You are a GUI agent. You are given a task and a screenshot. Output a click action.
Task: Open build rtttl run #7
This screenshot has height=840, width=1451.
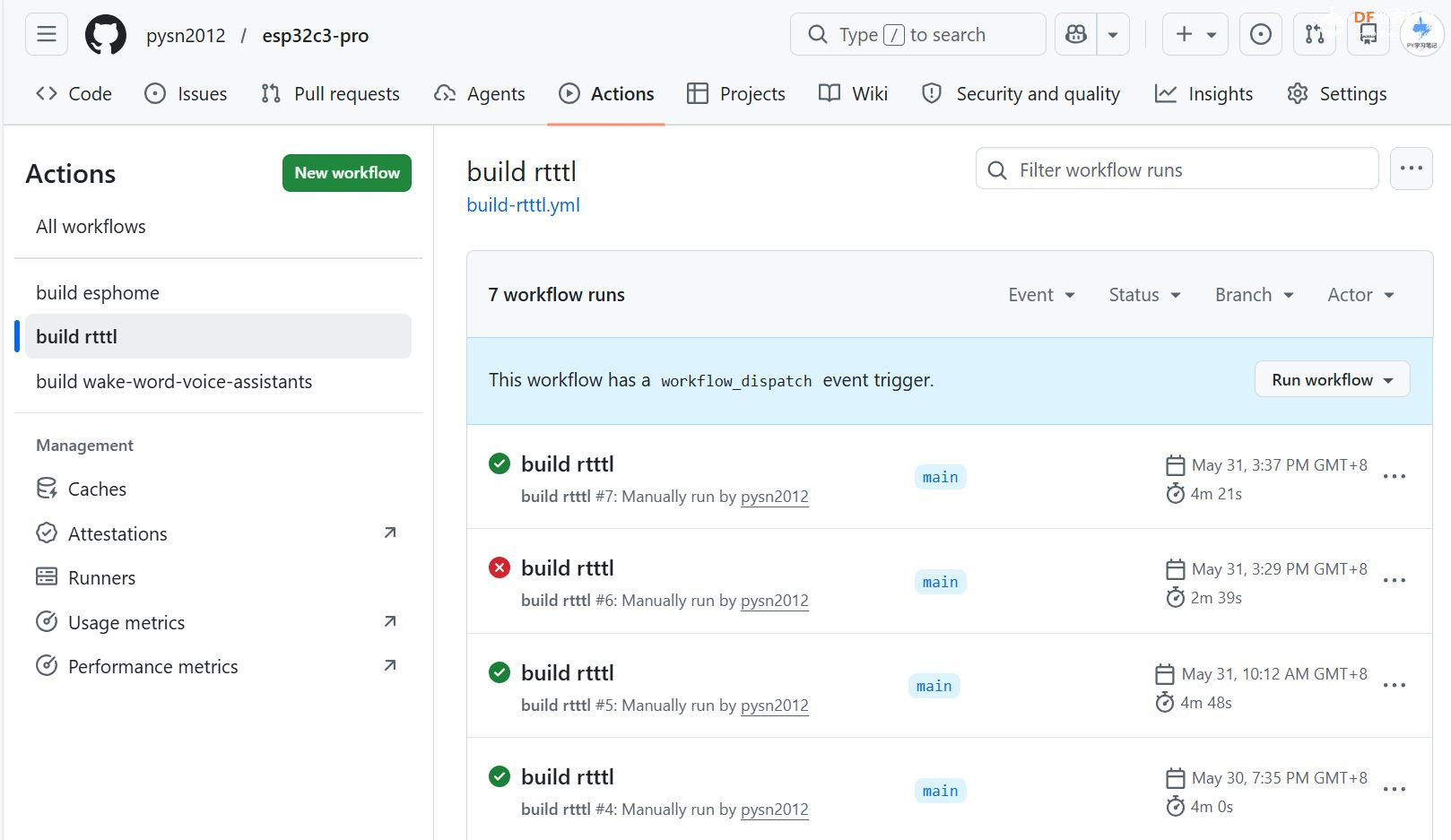click(567, 464)
